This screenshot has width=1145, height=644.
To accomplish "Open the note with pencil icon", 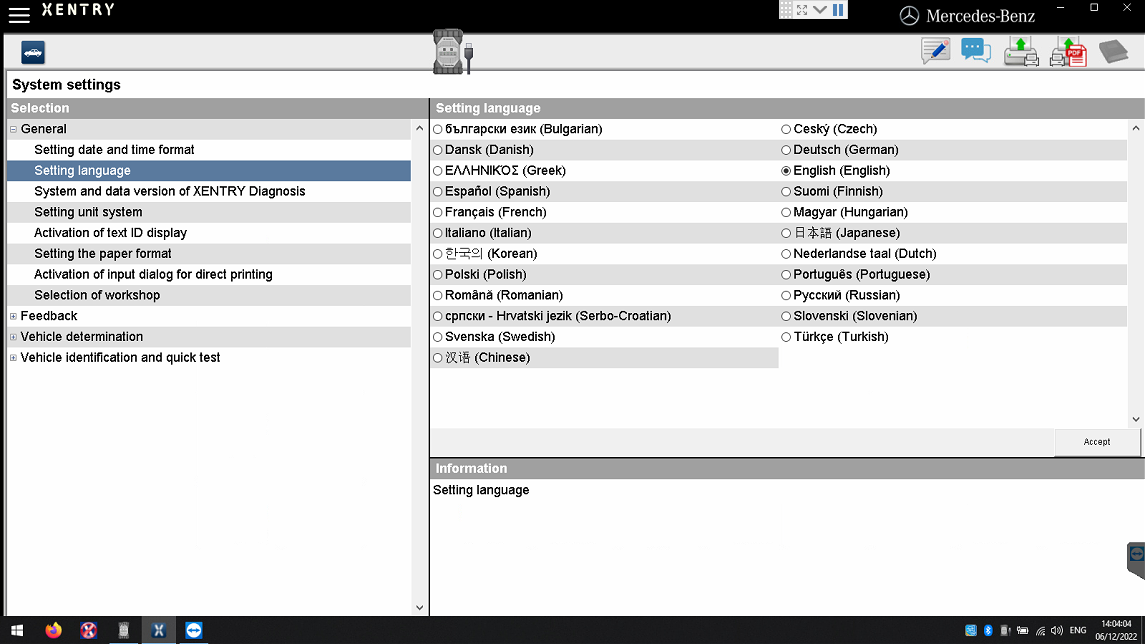I will (935, 51).
